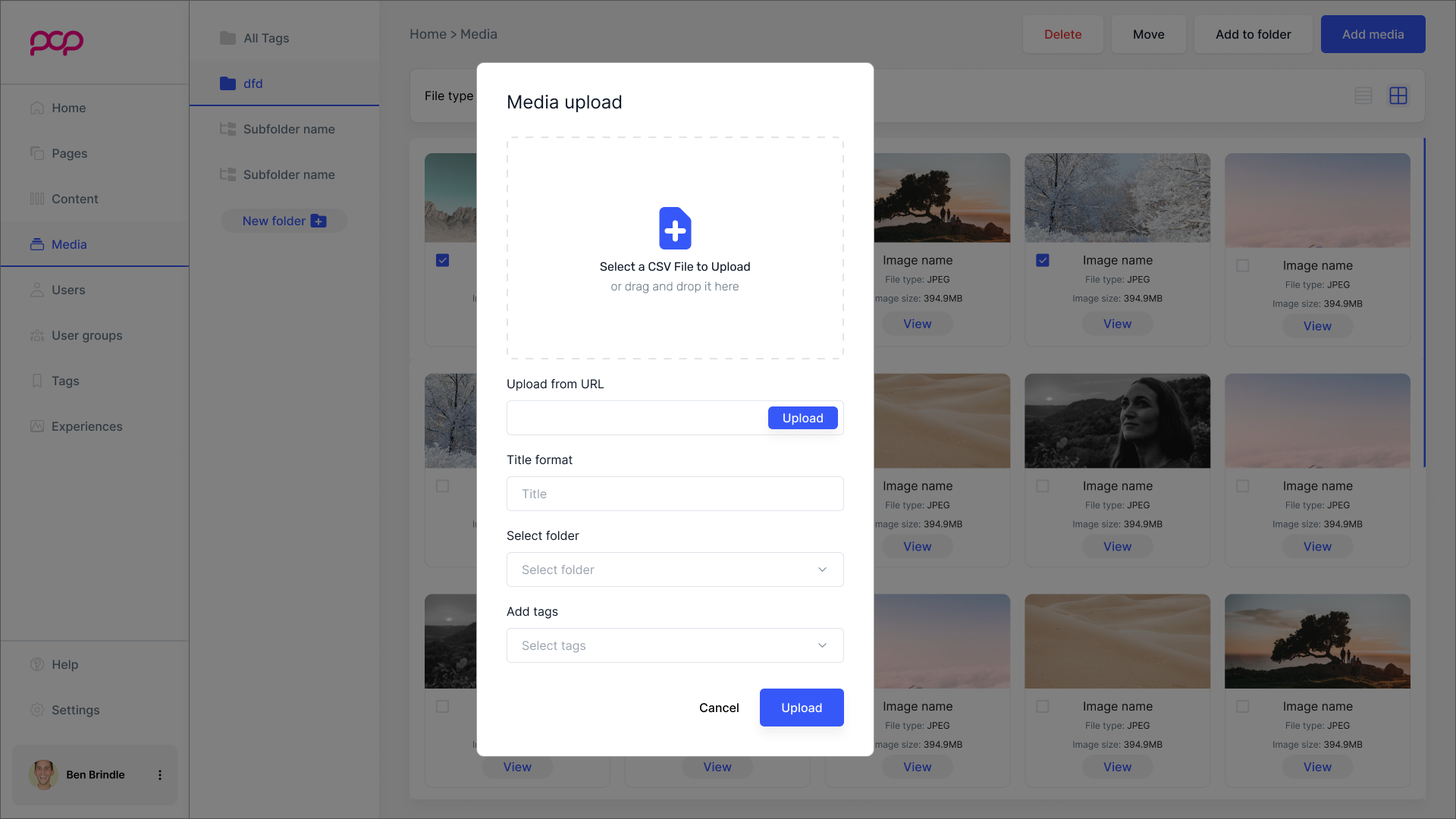1456x819 pixels.
Task: Click the PCP logo
Action: tap(57, 42)
